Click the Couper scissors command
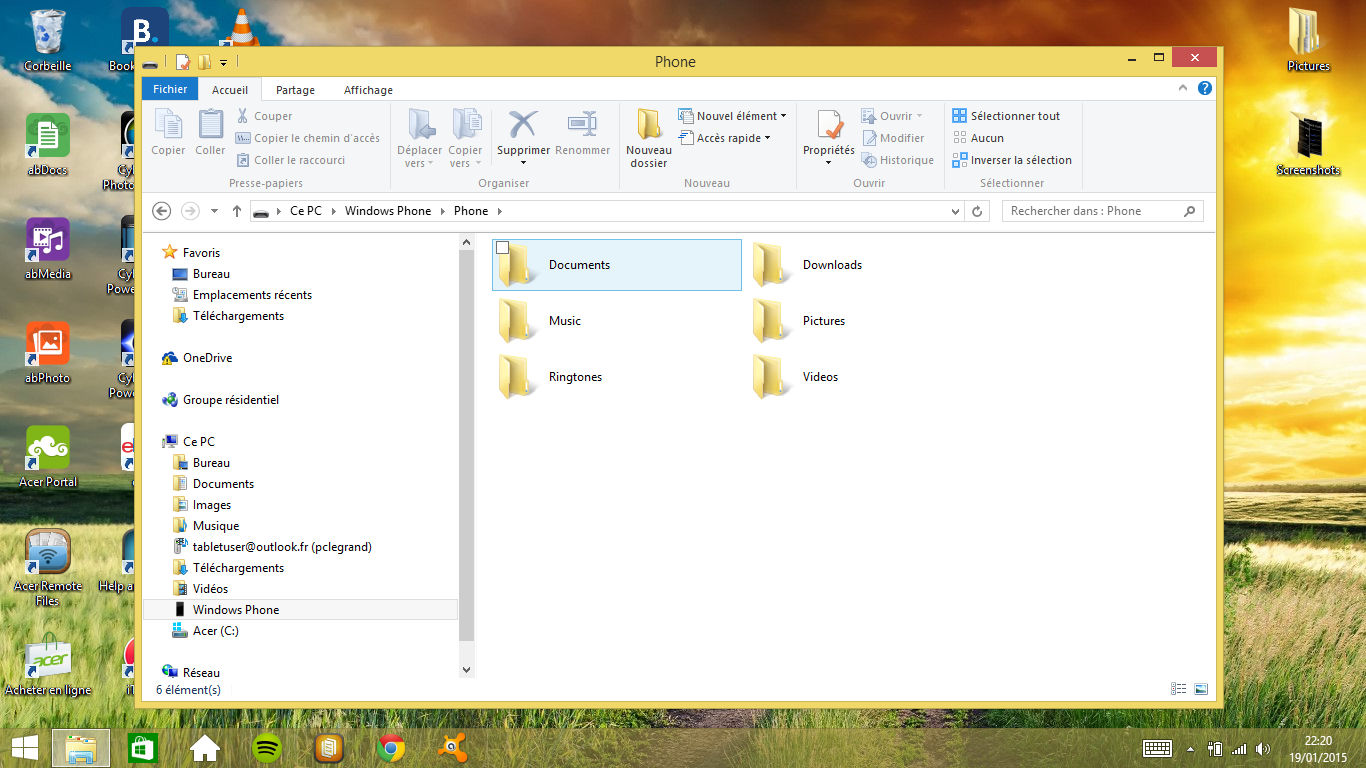 click(264, 116)
